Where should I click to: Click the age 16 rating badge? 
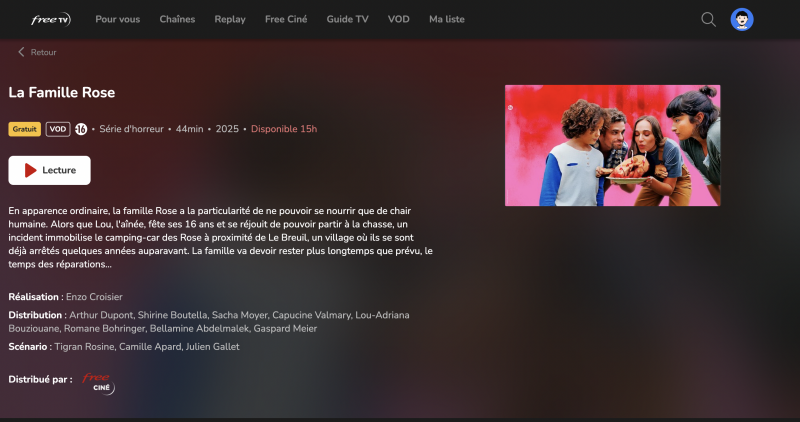tap(81, 129)
